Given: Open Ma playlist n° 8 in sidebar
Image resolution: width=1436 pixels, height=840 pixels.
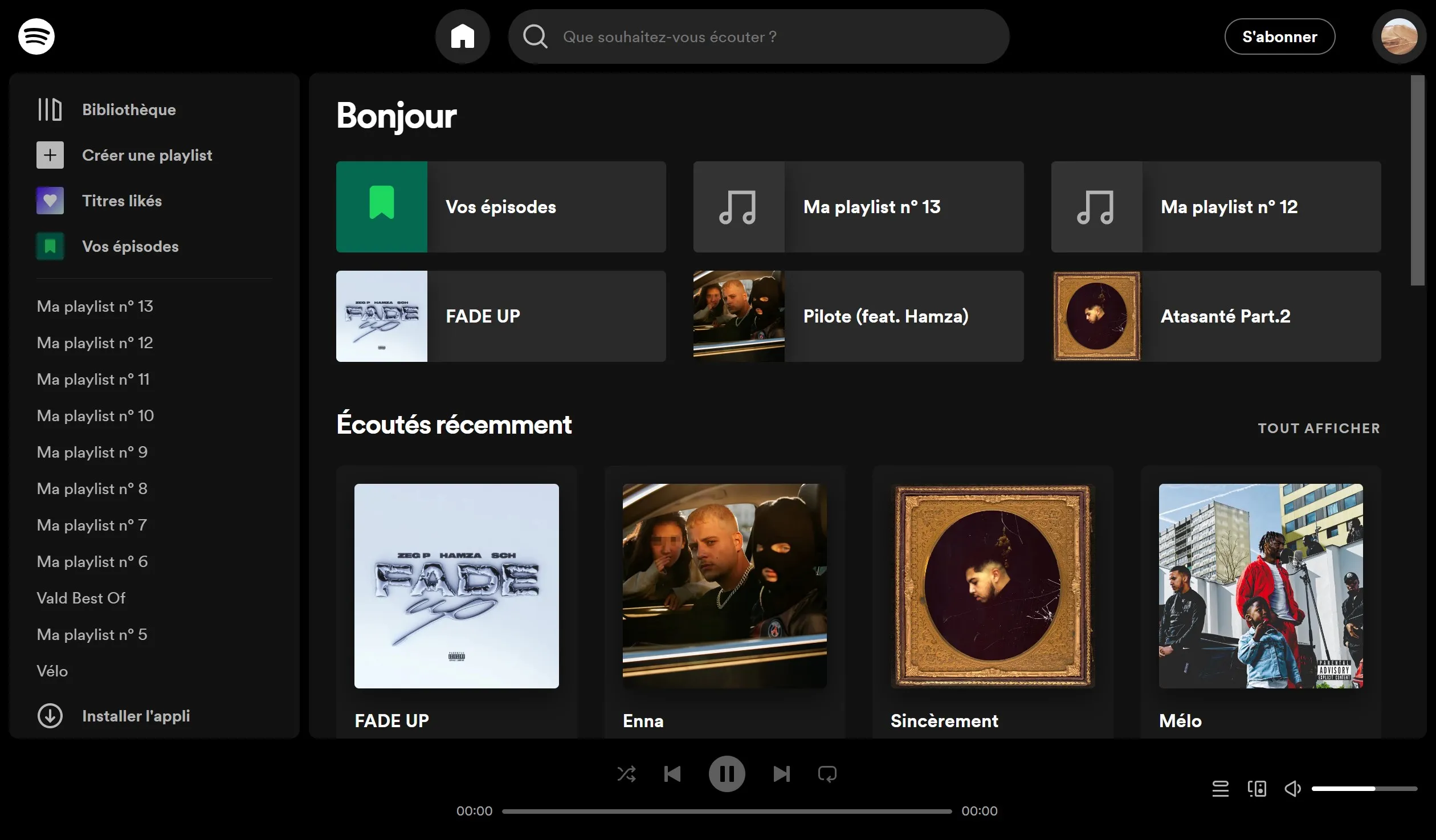Looking at the screenshot, I should point(92,488).
